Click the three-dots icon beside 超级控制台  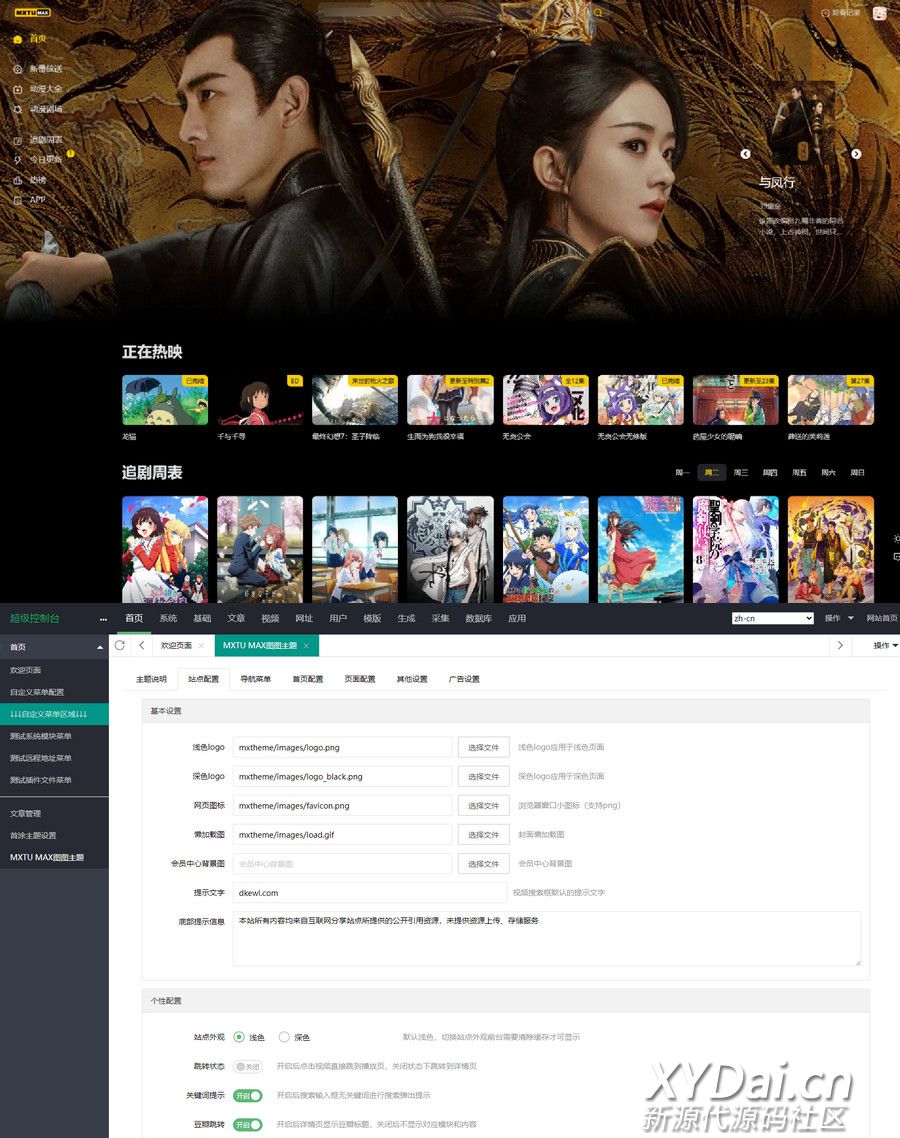point(103,619)
